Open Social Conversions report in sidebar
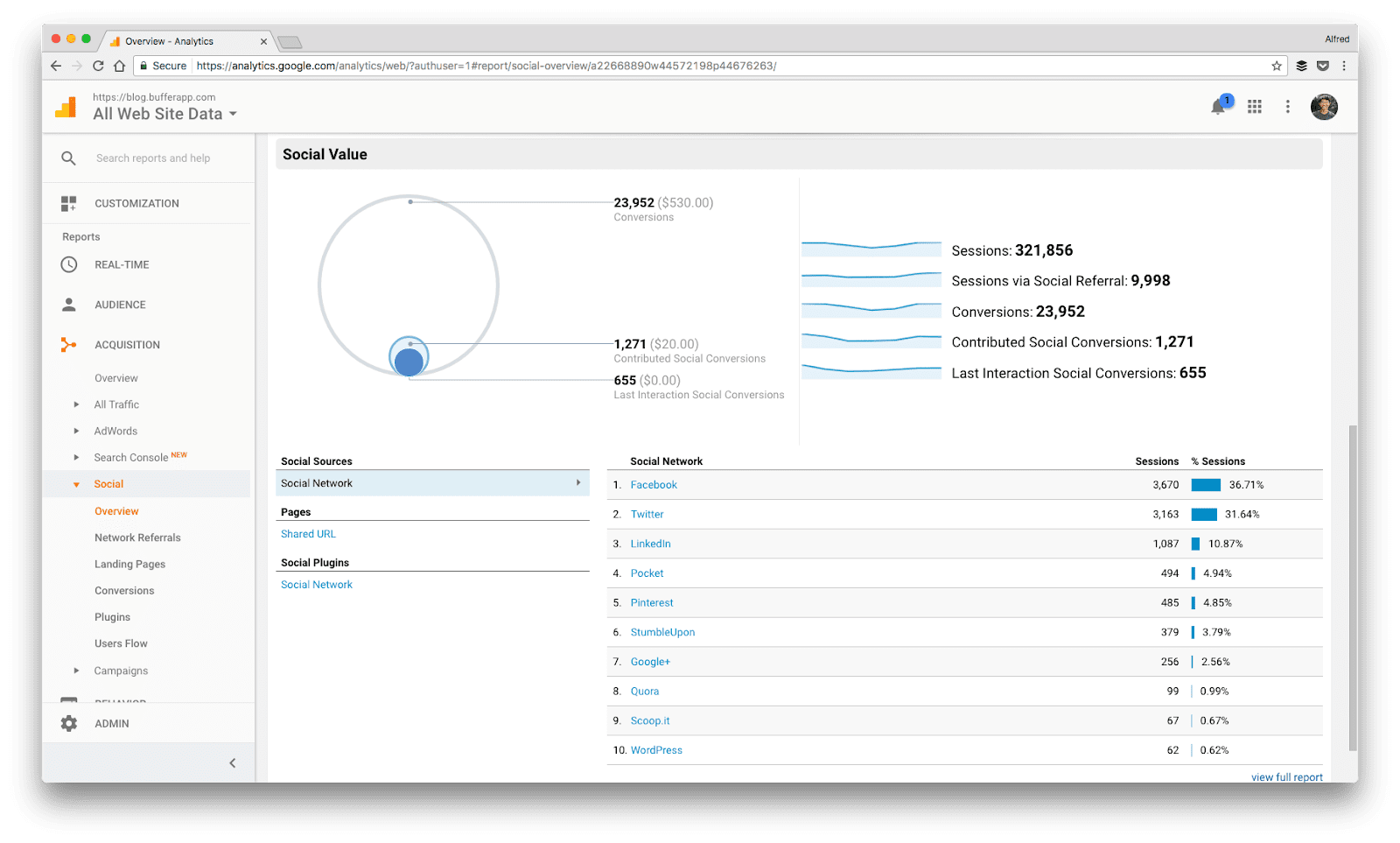Viewport: 1400px width, 843px height. pos(124,591)
